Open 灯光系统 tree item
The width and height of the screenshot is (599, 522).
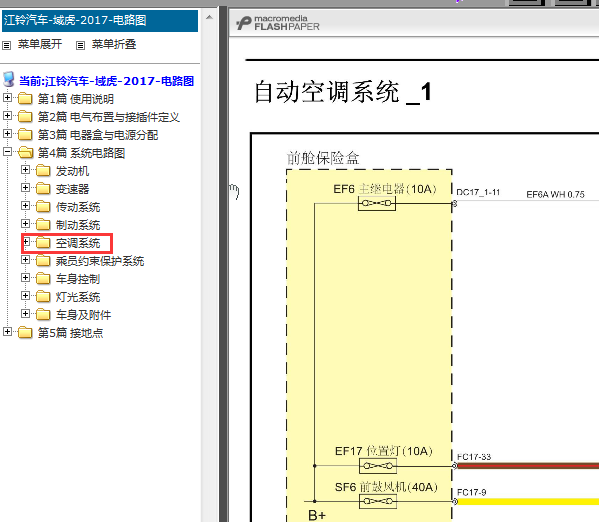[78, 297]
